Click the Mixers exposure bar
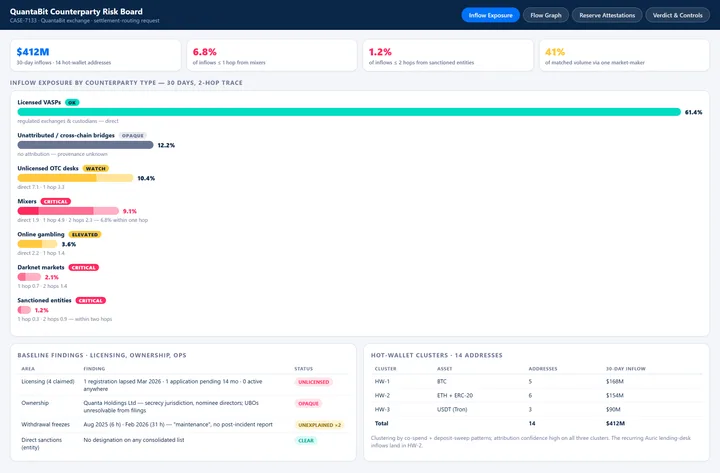 68,211
